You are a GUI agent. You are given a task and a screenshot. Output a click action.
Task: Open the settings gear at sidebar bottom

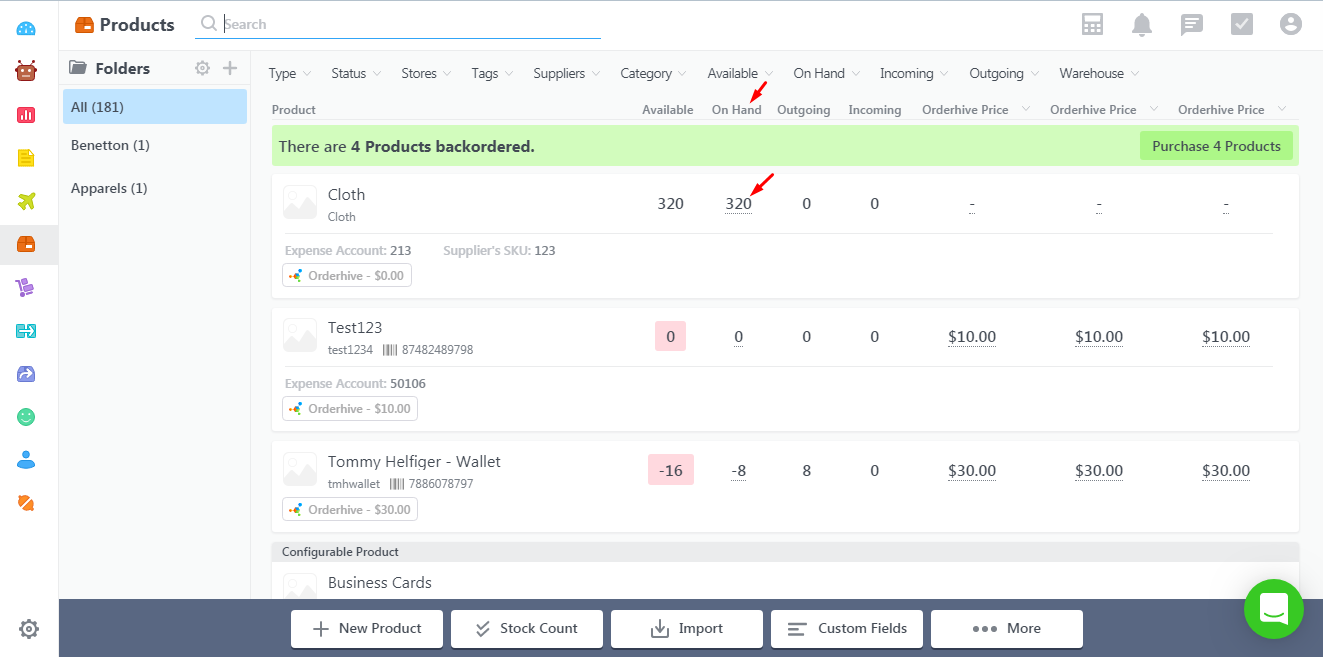(x=29, y=629)
